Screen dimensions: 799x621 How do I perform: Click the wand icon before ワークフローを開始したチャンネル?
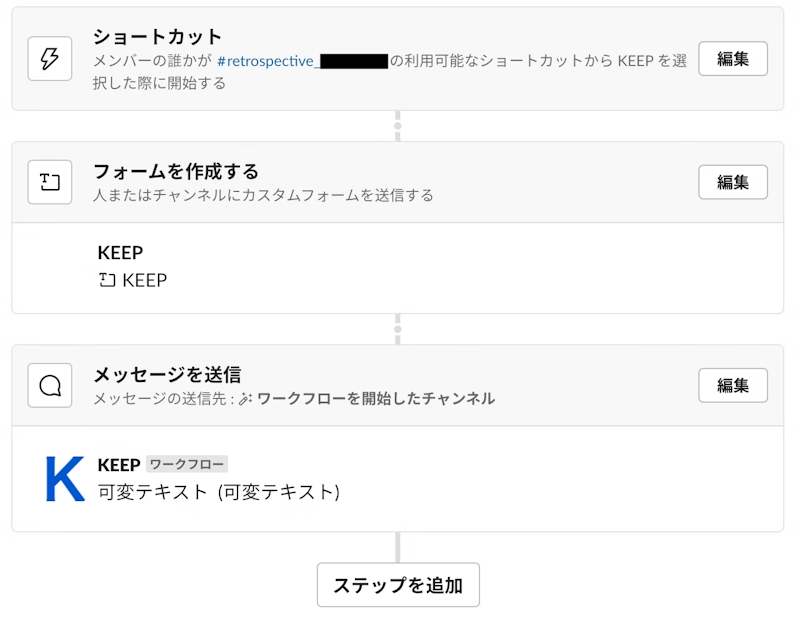click(x=246, y=398)
